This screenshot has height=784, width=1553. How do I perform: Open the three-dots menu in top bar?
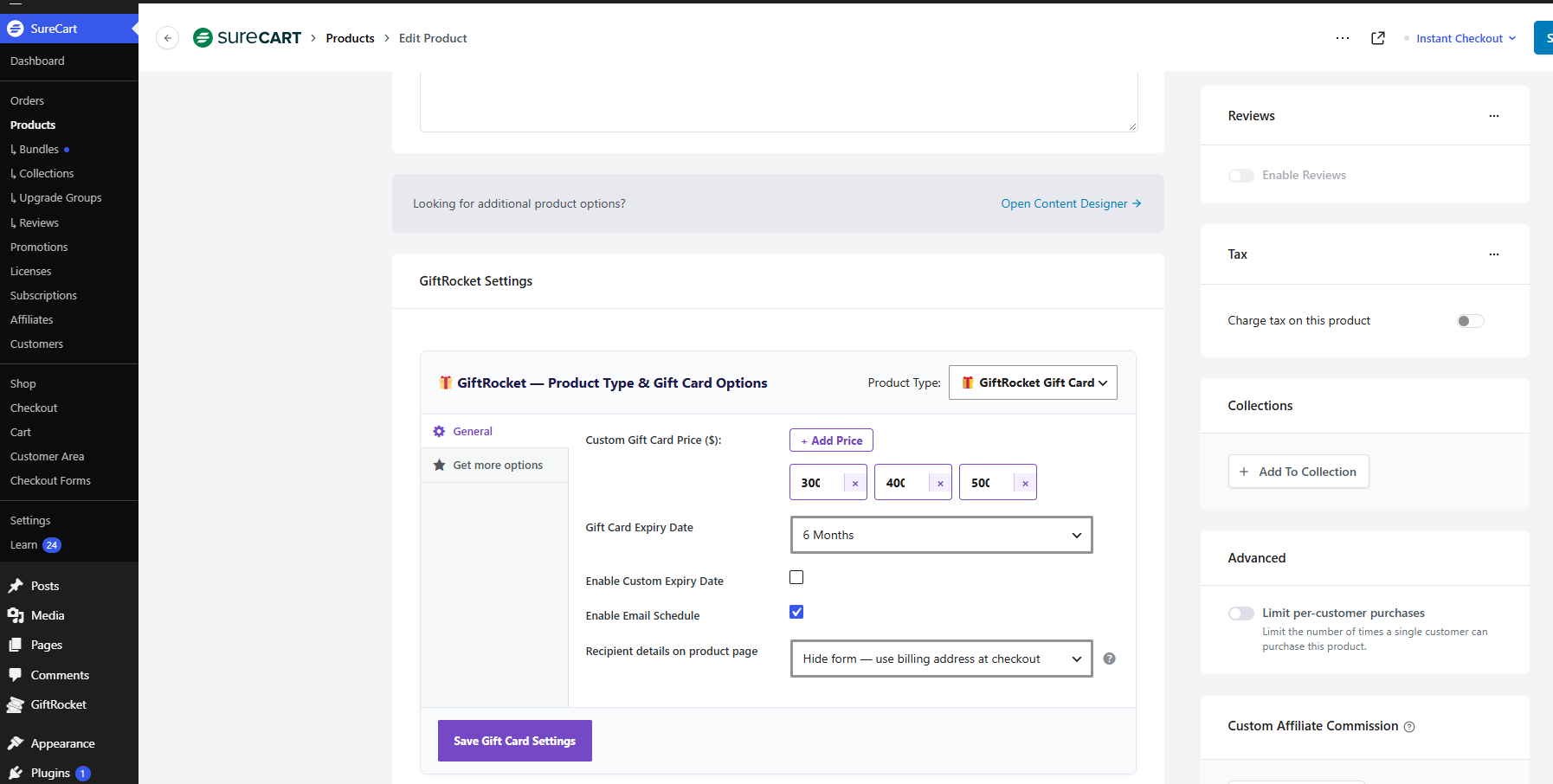pyautogui.click(x=1343, y=38)
